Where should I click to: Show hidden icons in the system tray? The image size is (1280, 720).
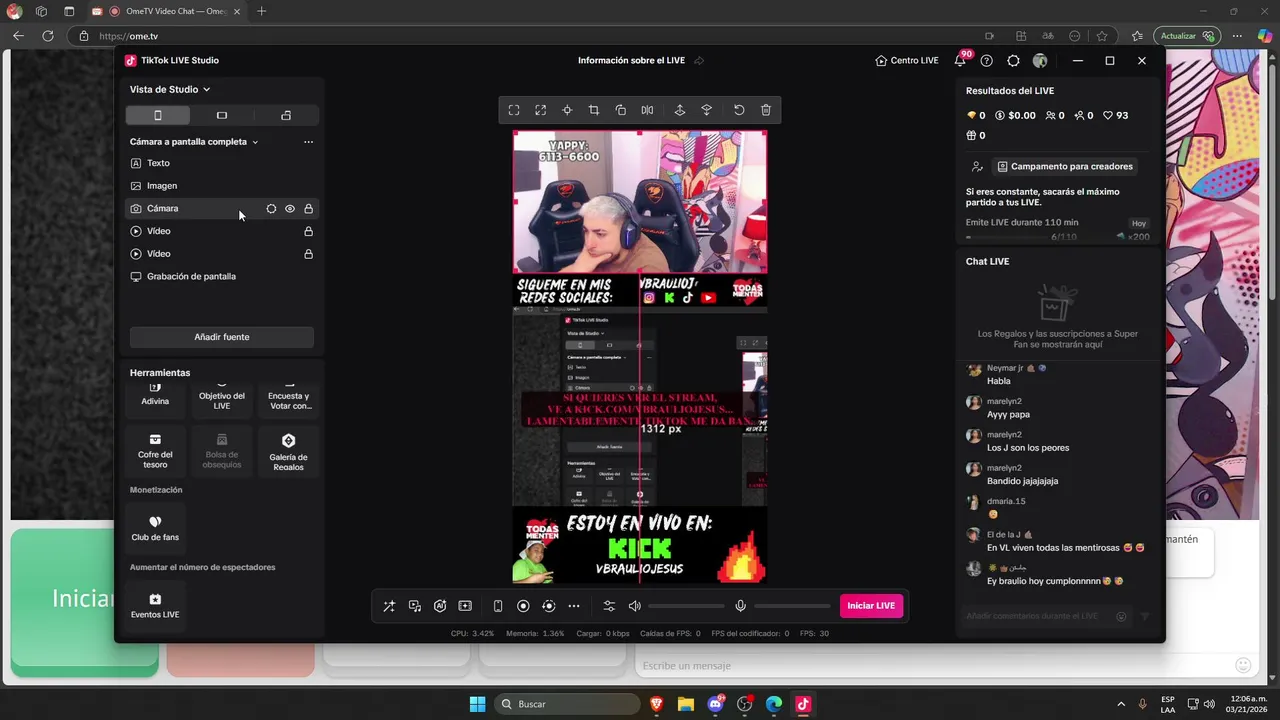(x=1121, y=704)
